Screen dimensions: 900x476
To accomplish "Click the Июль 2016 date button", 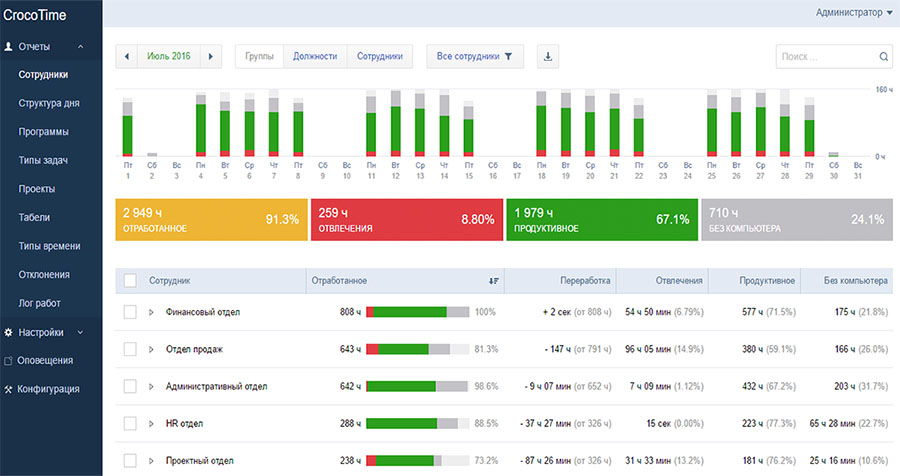I will pos(169,57).
